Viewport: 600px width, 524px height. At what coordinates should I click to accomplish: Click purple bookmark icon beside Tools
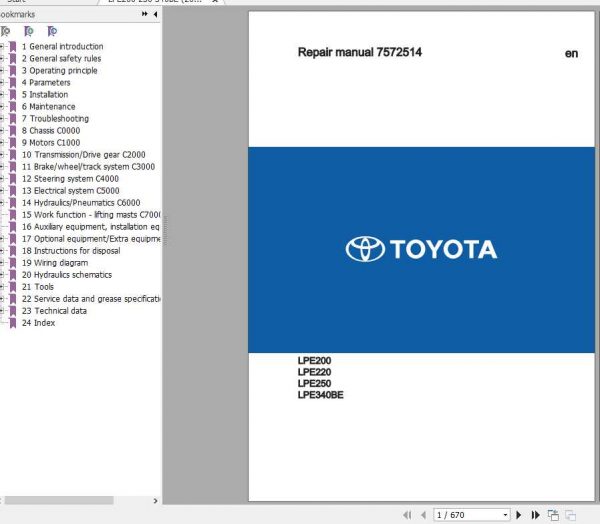[x=13, y=287]
